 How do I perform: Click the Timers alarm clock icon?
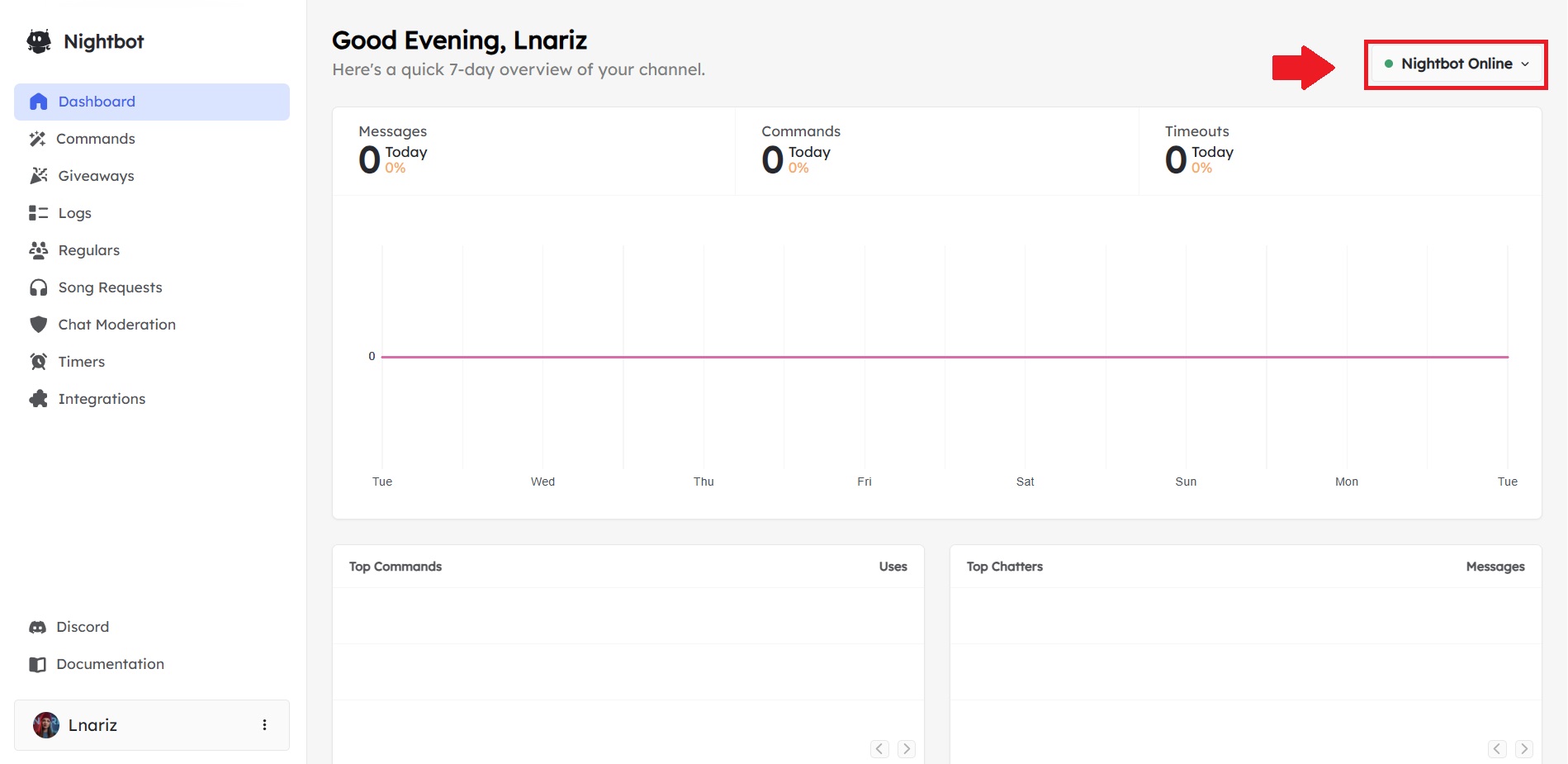click(38, 362)
